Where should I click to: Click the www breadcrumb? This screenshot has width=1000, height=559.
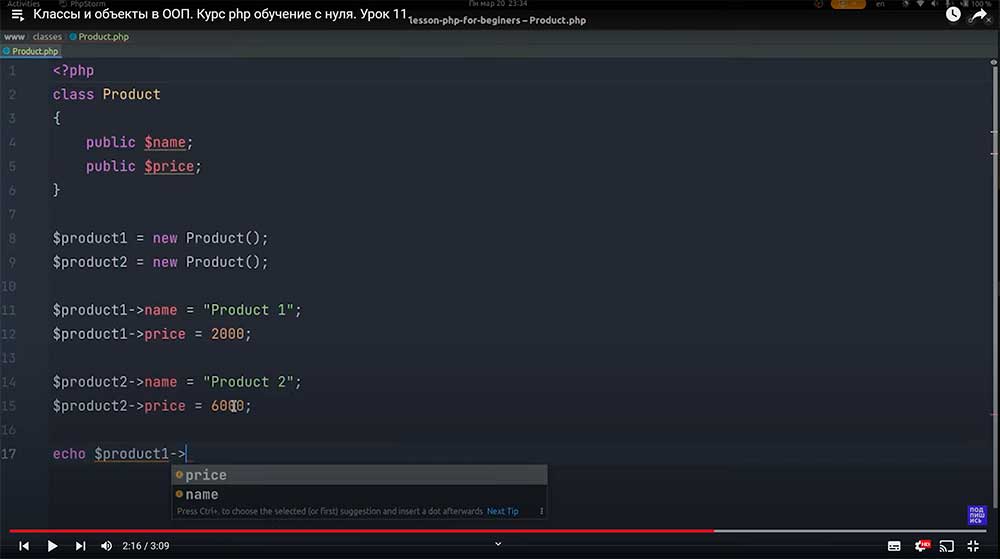(14, 37)
